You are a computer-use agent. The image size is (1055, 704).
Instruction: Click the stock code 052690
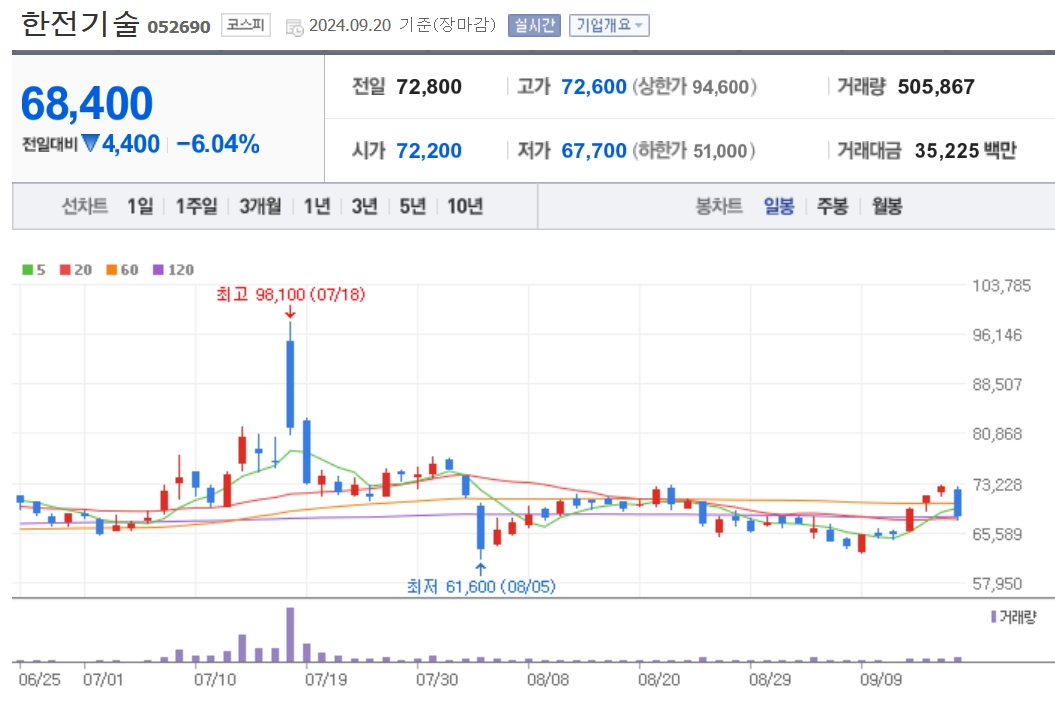point(179,27)
